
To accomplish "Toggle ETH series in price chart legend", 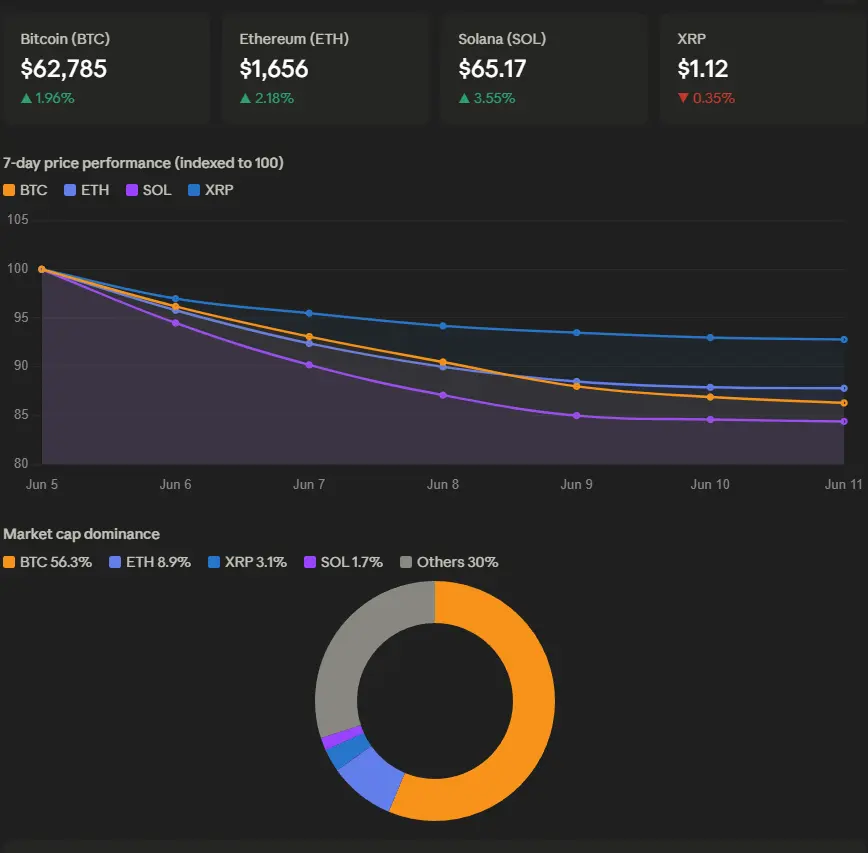I will click(x=86, y=190).
